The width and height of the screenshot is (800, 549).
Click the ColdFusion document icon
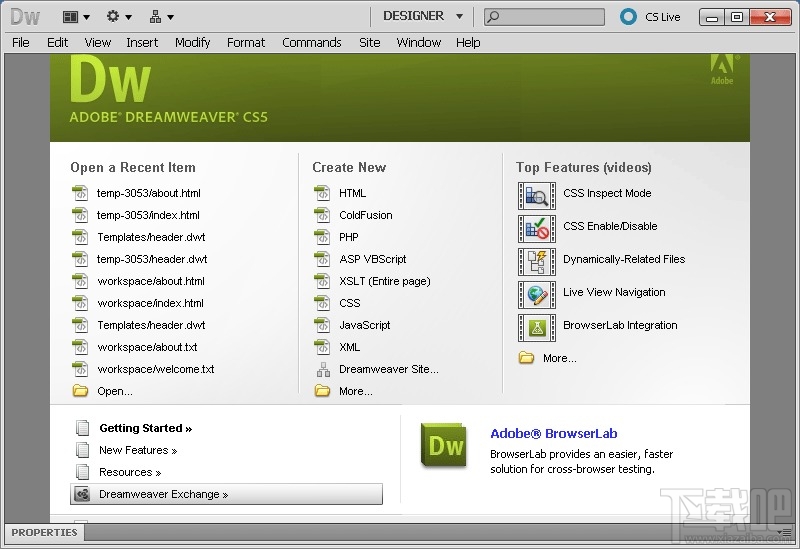(x=322, y=215)
